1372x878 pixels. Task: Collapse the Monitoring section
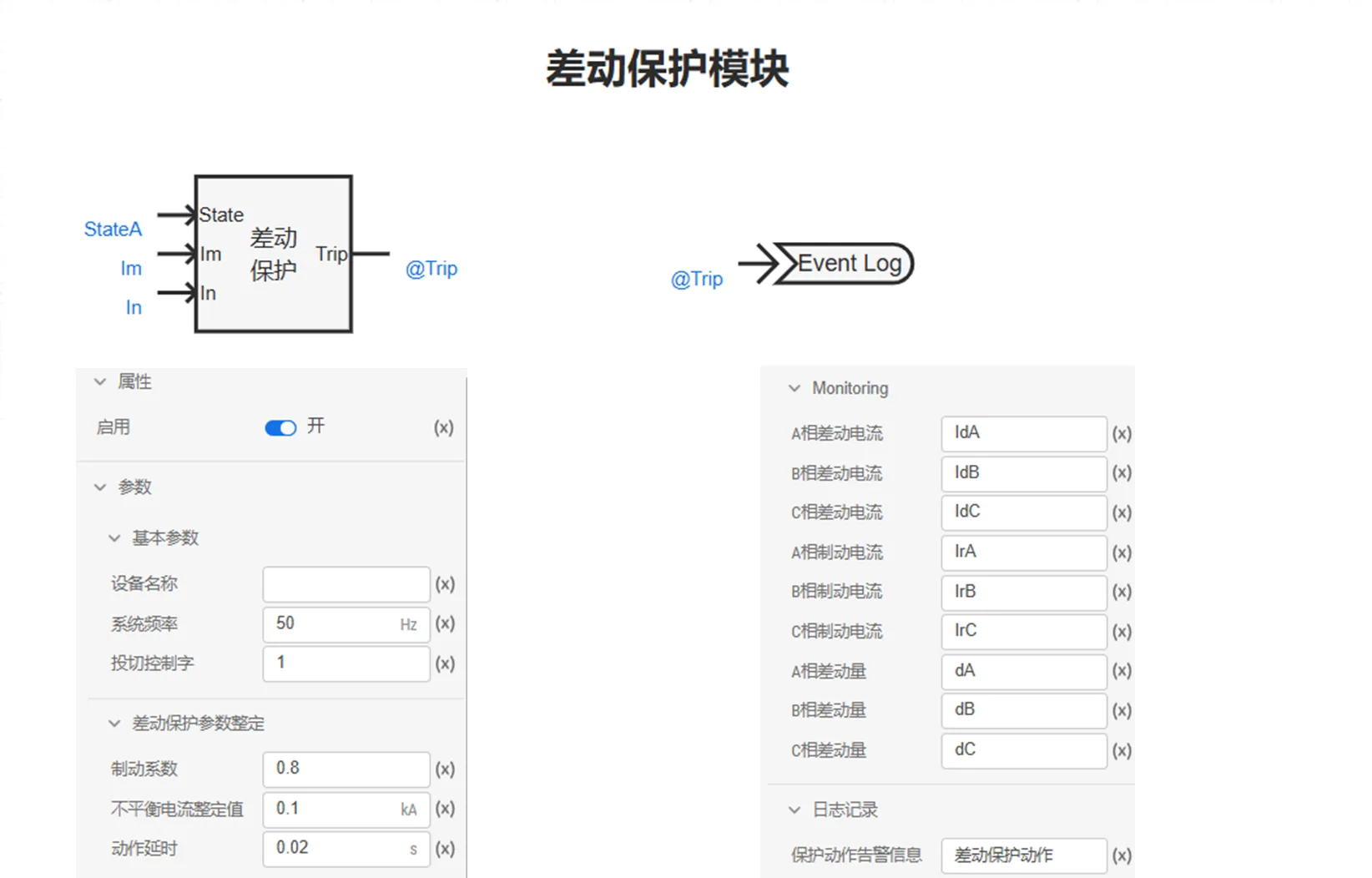click(x=794, y=388)
